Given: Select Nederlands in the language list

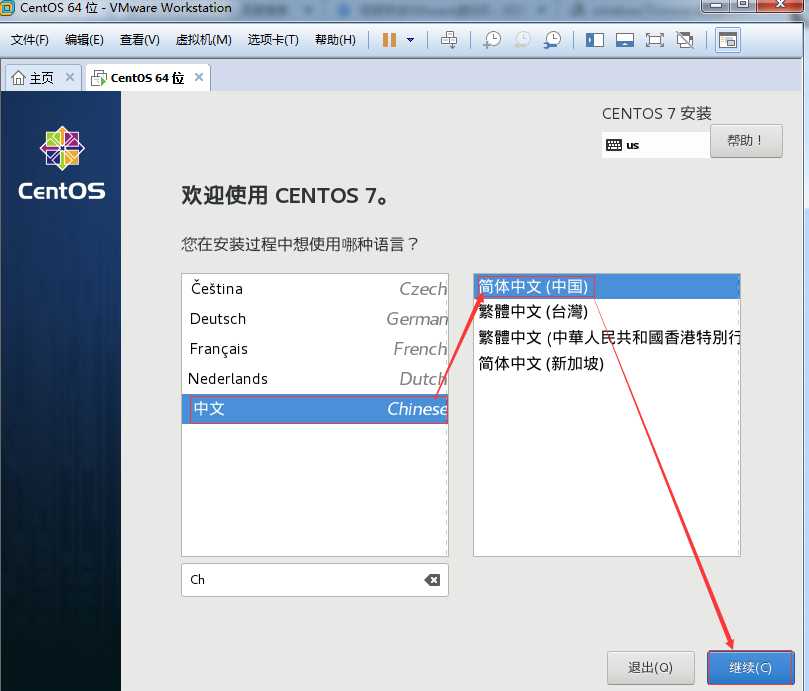Looking at the screenshot, I should (315, 379).
